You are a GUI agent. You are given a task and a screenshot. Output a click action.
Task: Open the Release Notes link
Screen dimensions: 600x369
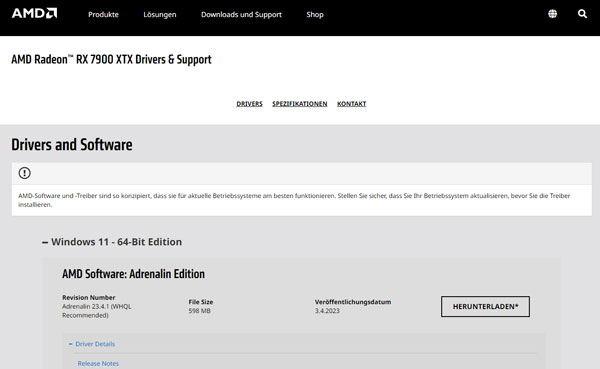(x=98, y=363)
